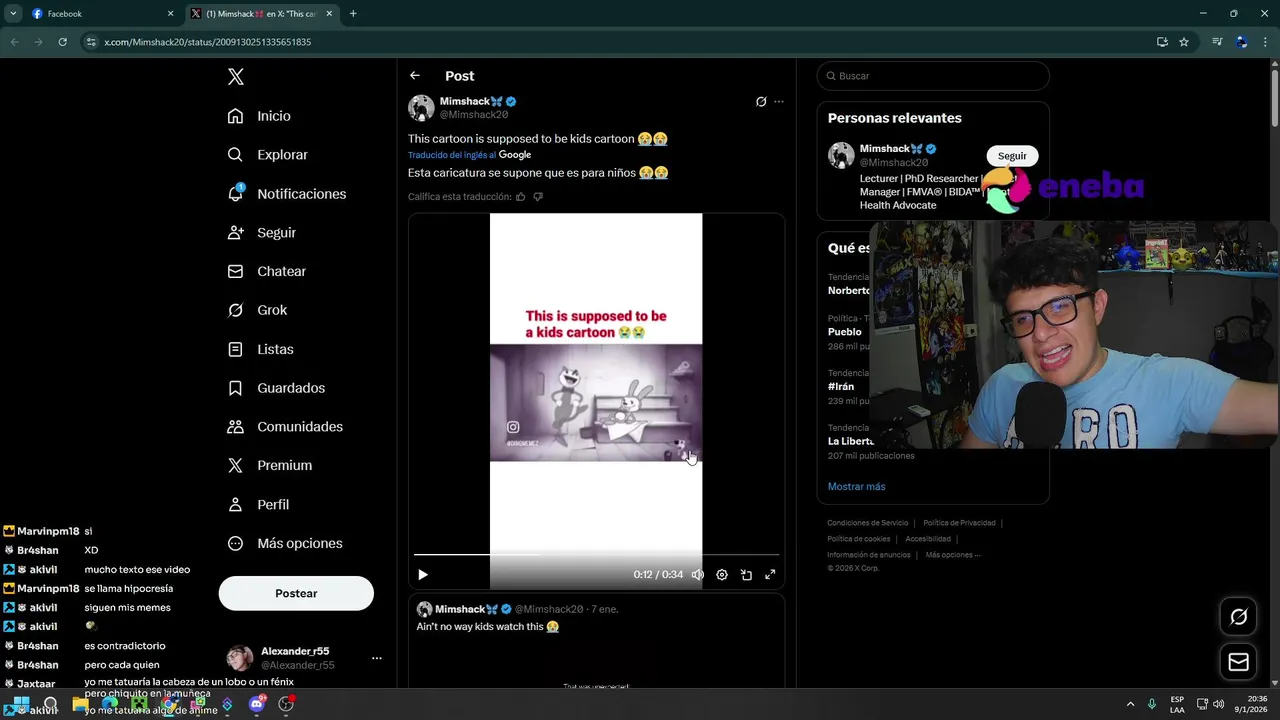Image resolution: width=1280 pixels, height=720 pixels.
Task: Open the Seguir sidebar item
Action: coord(262,232)
